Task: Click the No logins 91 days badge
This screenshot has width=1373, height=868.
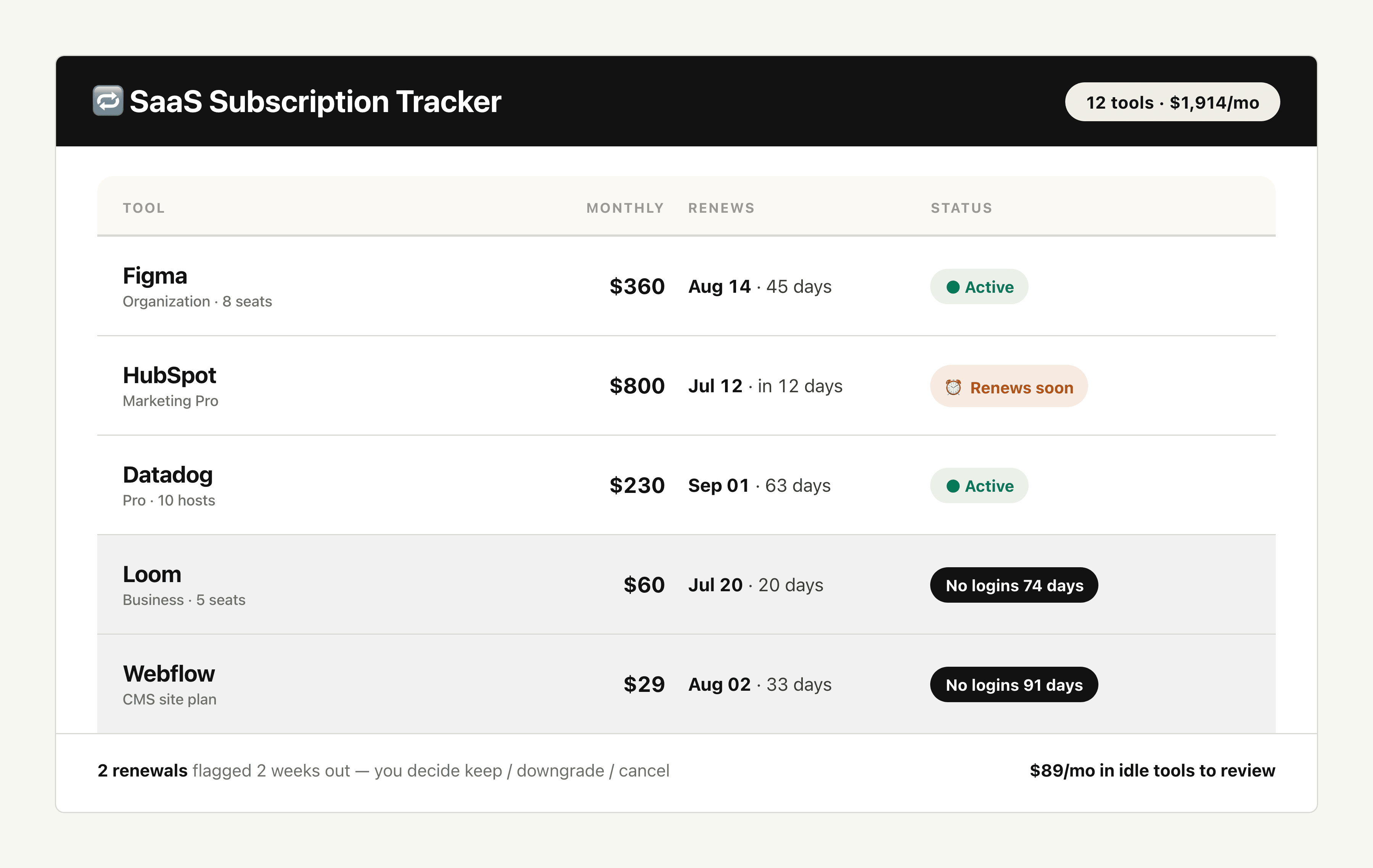Action: point(1014,685)
